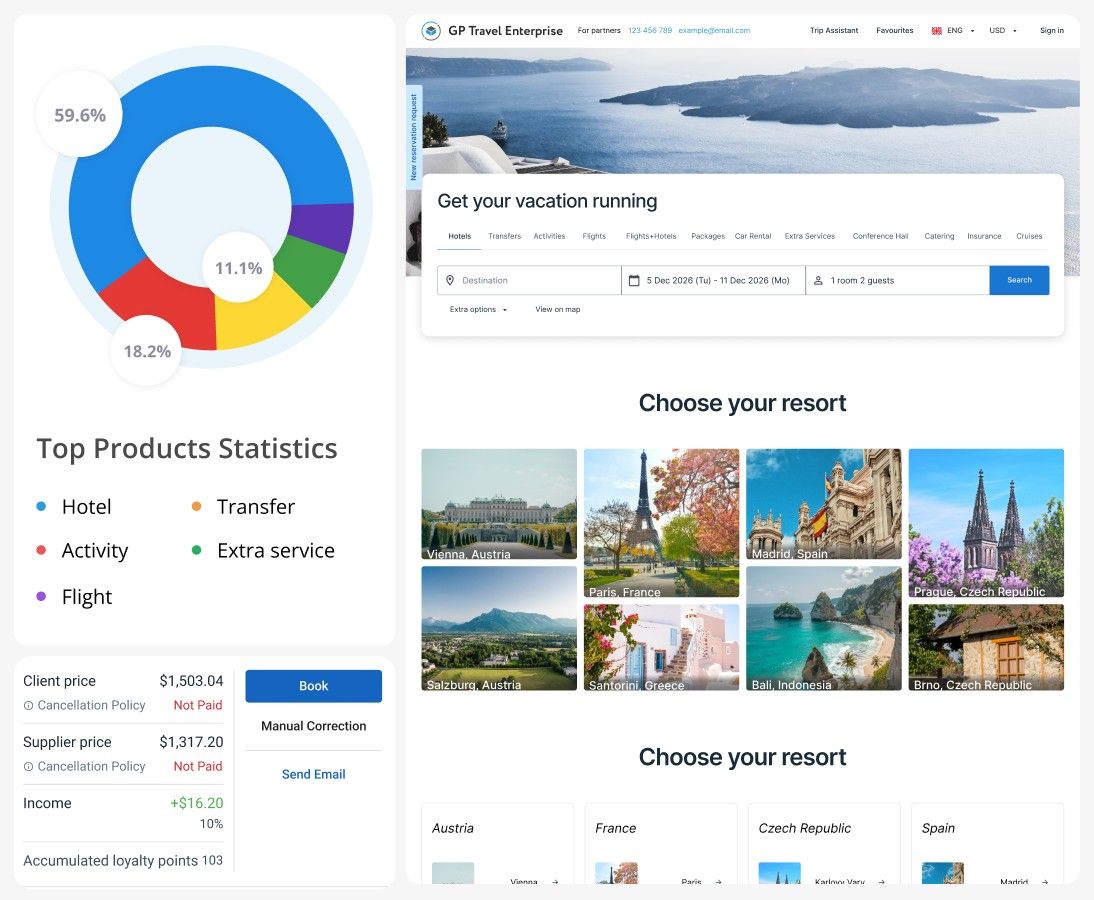Click the arrow next to Paris

[719, 882]
